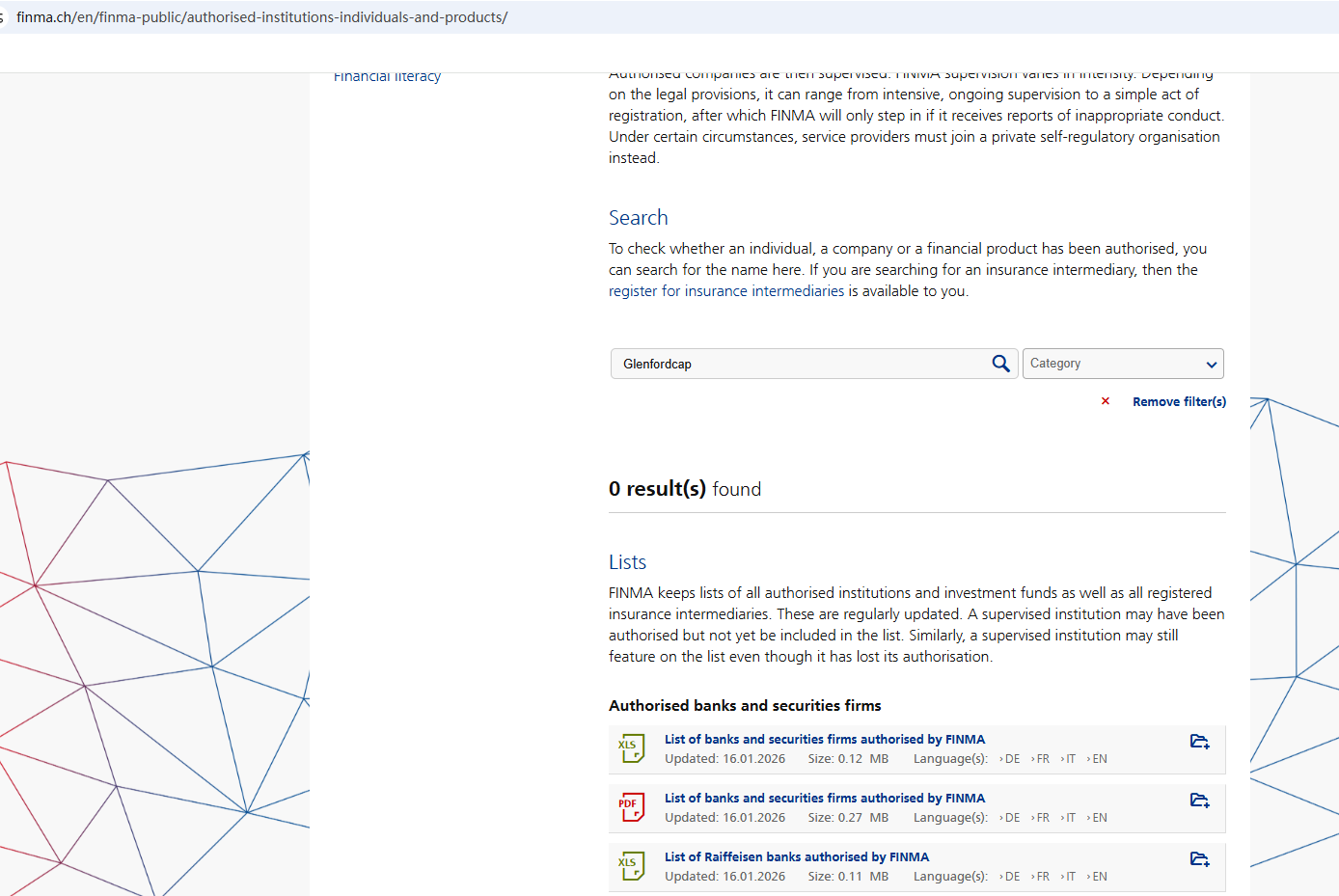Click the browser address bar URL

261,17
